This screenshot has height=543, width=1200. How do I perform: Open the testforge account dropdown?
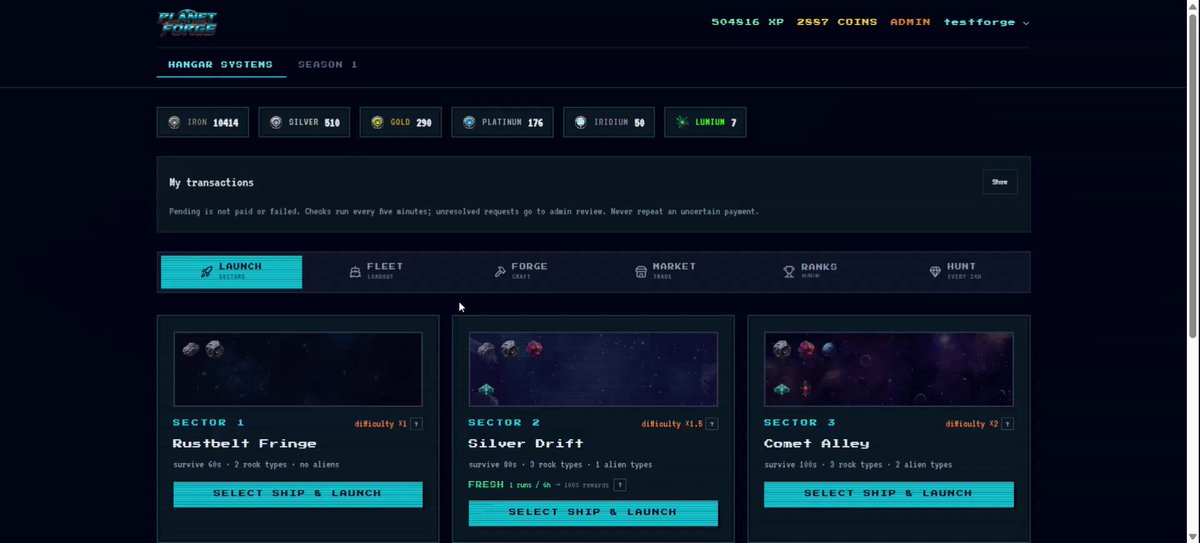coord(986,22)
